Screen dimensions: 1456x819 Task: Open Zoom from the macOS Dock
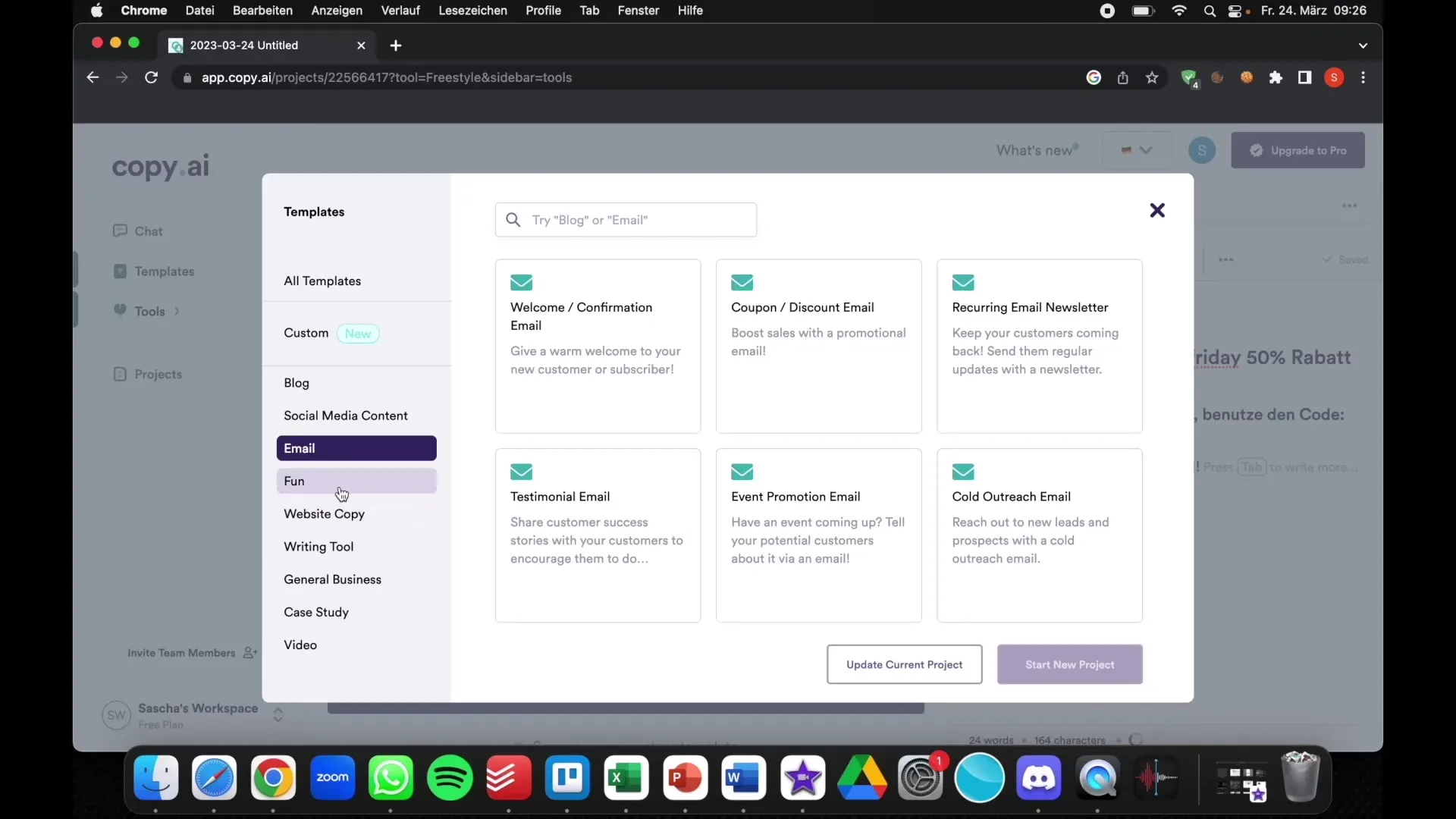coord(332,776)
